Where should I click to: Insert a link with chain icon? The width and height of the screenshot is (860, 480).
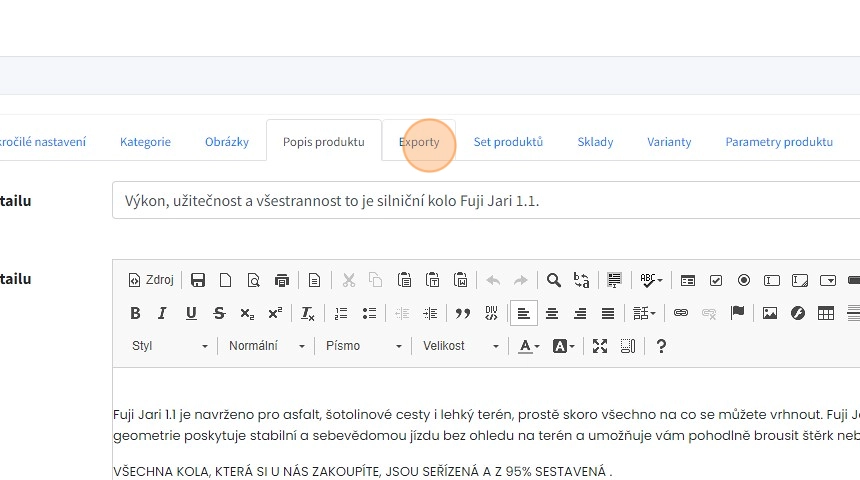[x=681, y=313]
